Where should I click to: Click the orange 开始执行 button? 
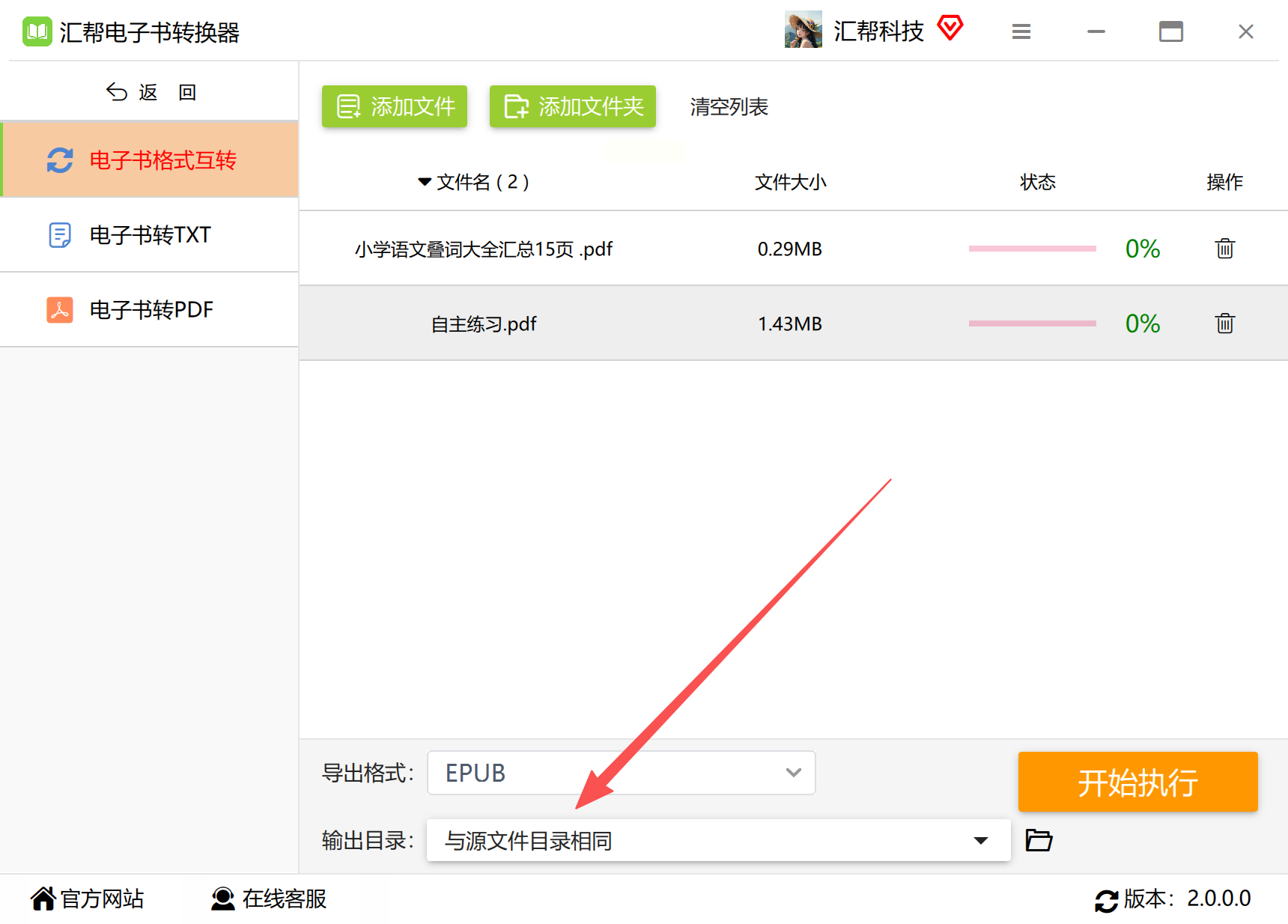coord(1137,782)
